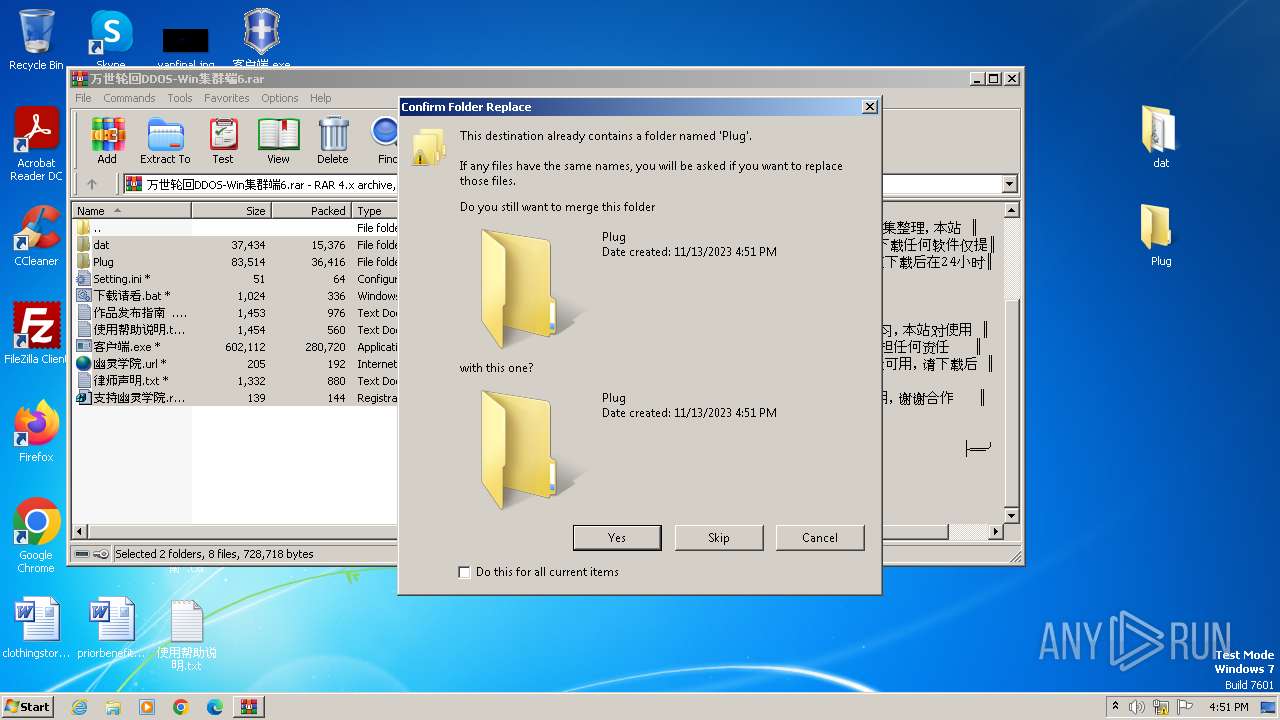The height and width of the screenshot is (720, 1280).
Task: Click the WinRAR taskbar button
Action: (249, 707)
